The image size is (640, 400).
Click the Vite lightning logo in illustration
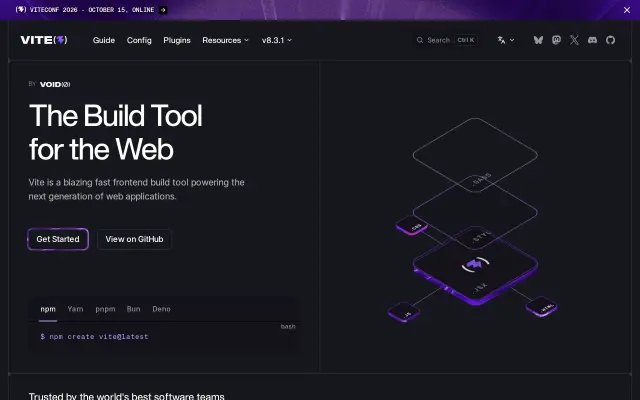click(475, 264)
